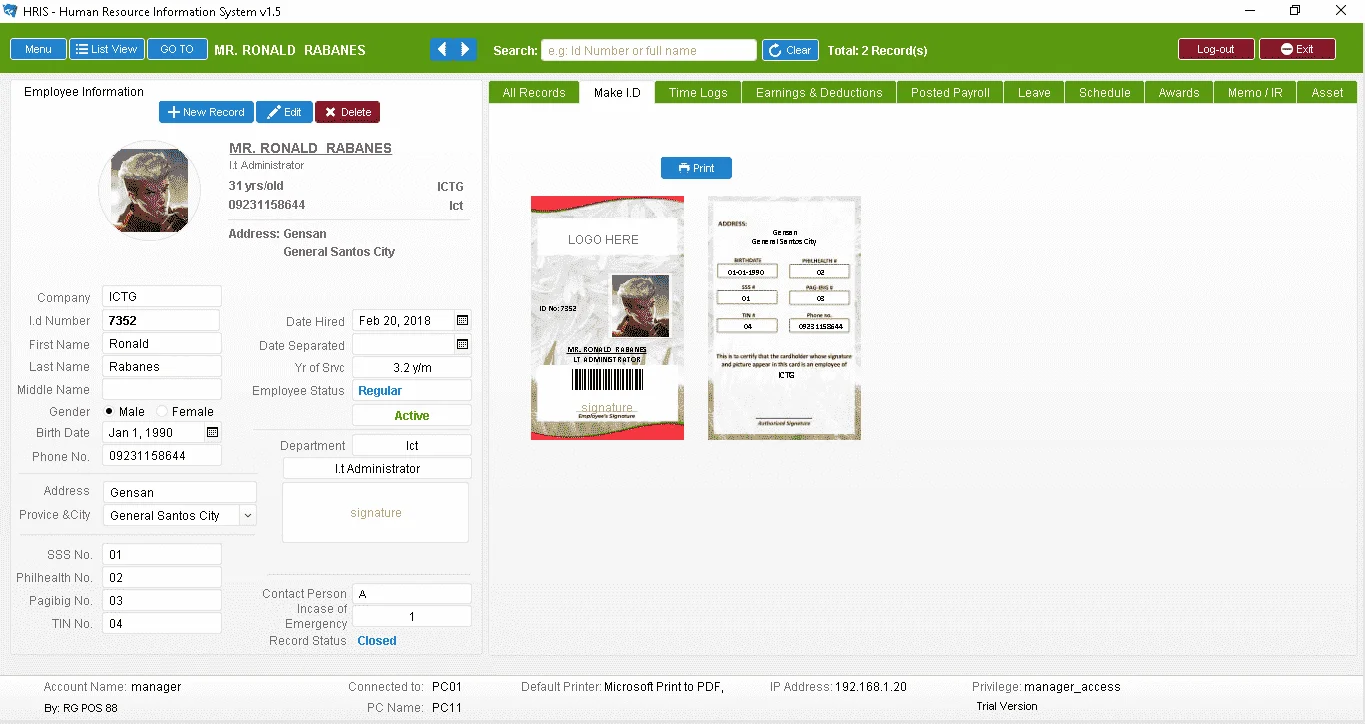Image resolution: width=1365 pixels, height=724 pixels.
Task: Select the Female gender option
Action: click(185, 412)
